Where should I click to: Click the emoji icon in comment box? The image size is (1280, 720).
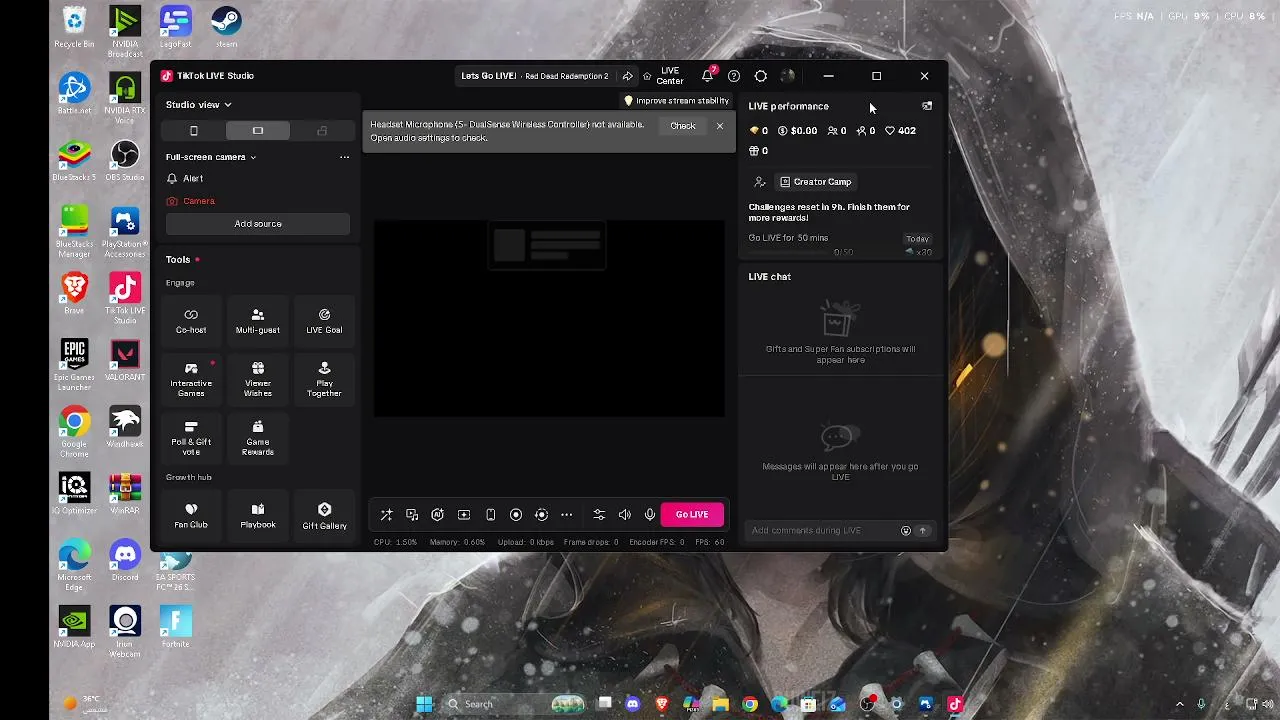click(906, 531)
